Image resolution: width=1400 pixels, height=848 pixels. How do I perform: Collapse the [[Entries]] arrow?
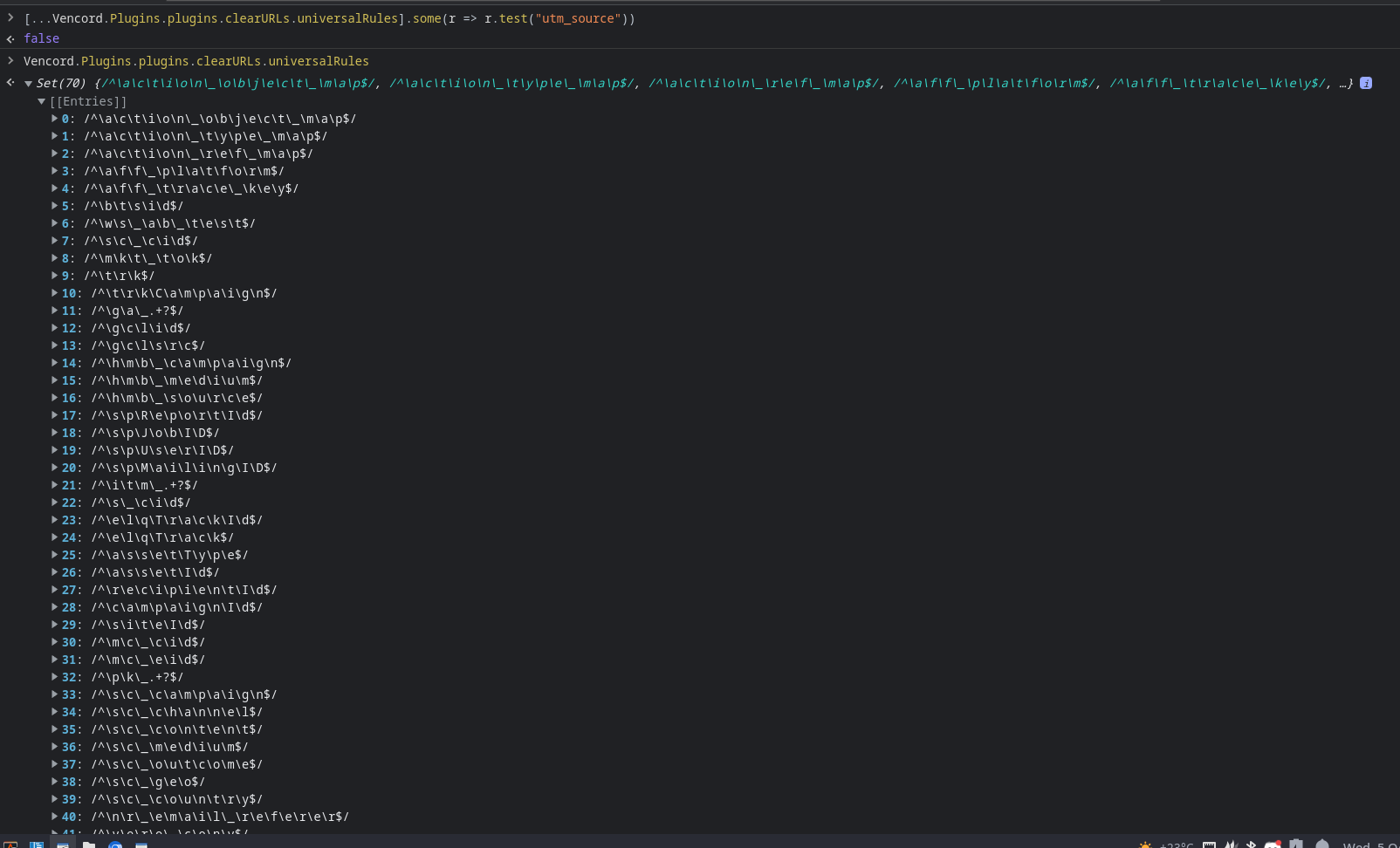click(x=41, y=101)
